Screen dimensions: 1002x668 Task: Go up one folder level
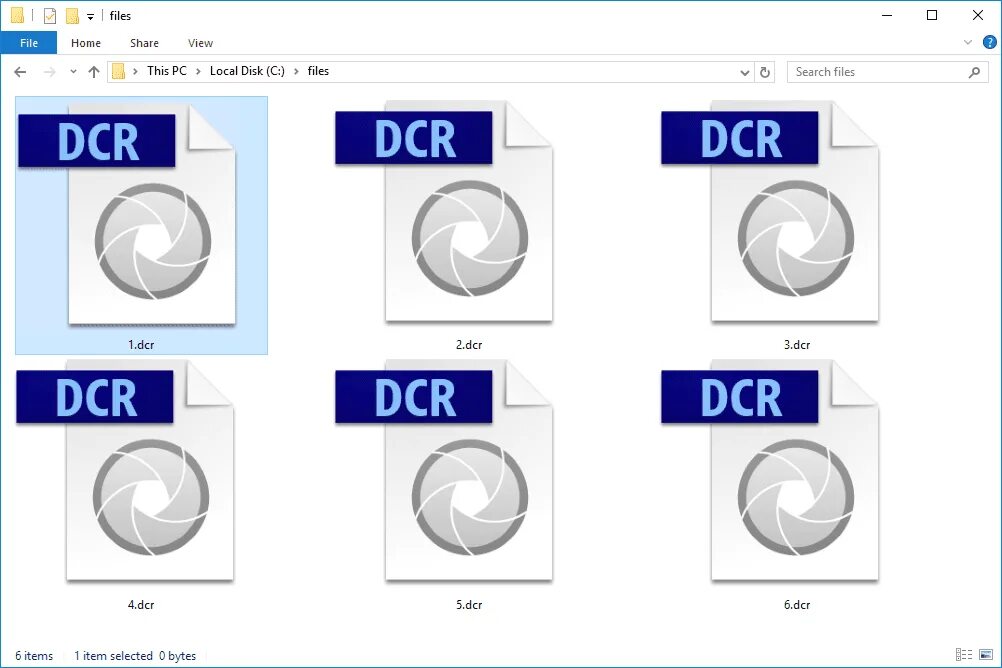pyautogui.click(x=94, y=72)
